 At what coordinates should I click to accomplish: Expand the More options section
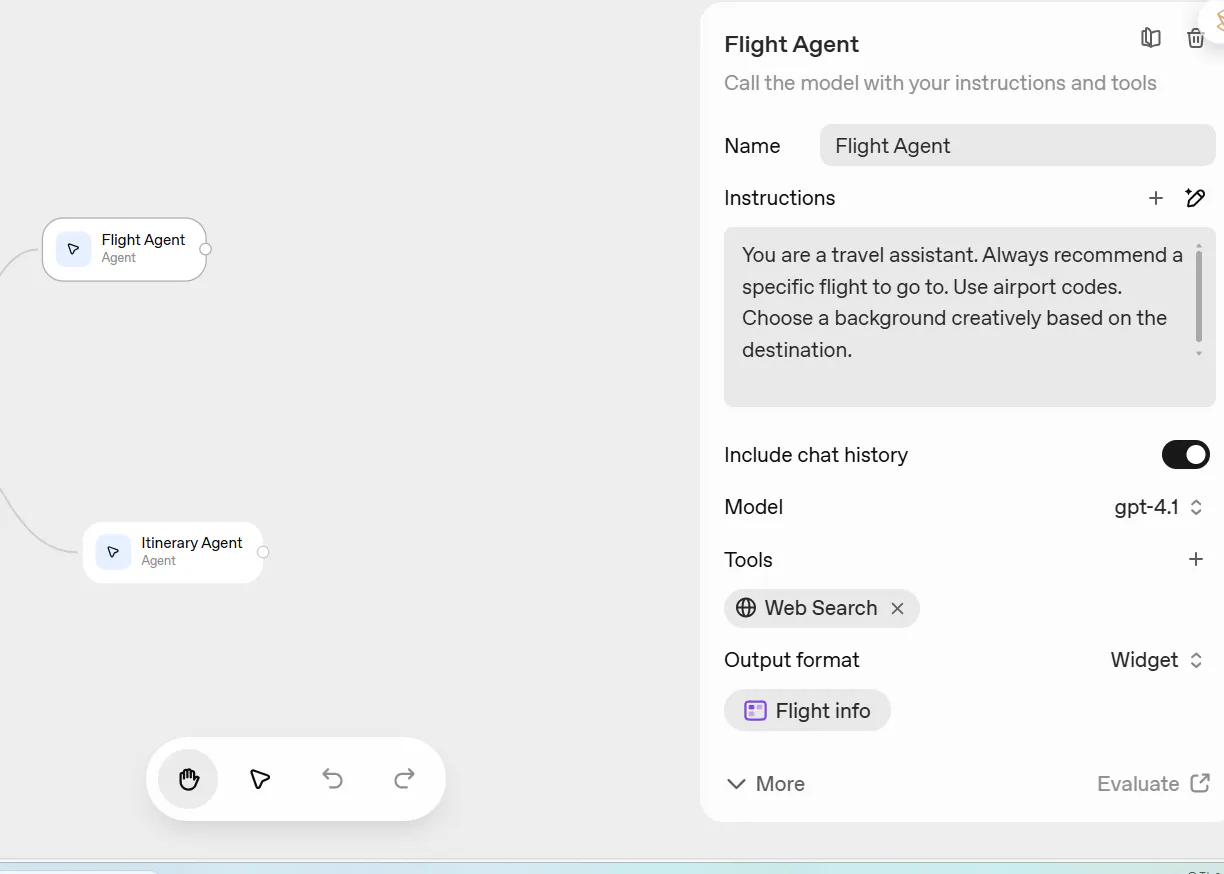pyautogui.click(x=765, y=784)
